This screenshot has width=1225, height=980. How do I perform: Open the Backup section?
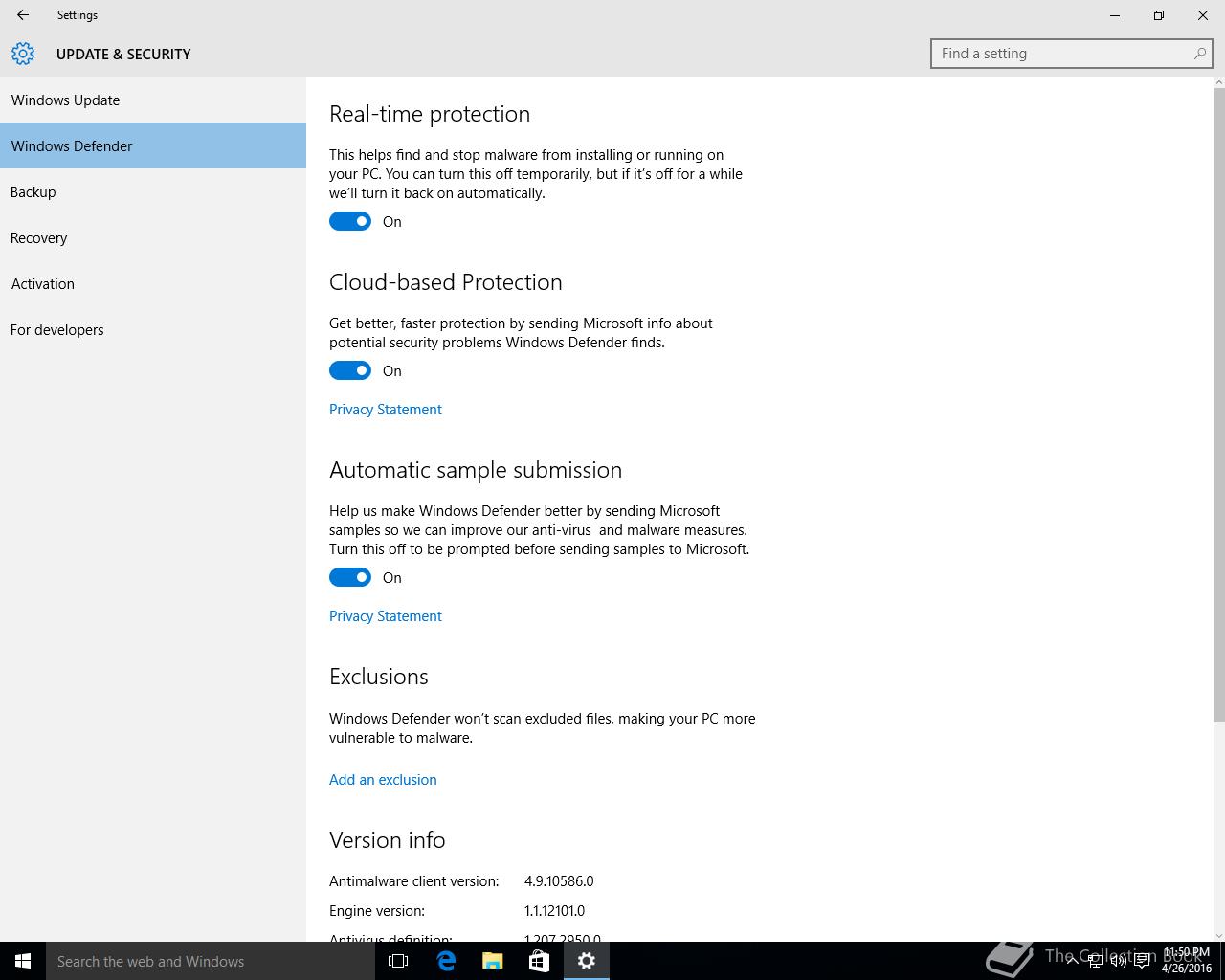click(153, 191)
